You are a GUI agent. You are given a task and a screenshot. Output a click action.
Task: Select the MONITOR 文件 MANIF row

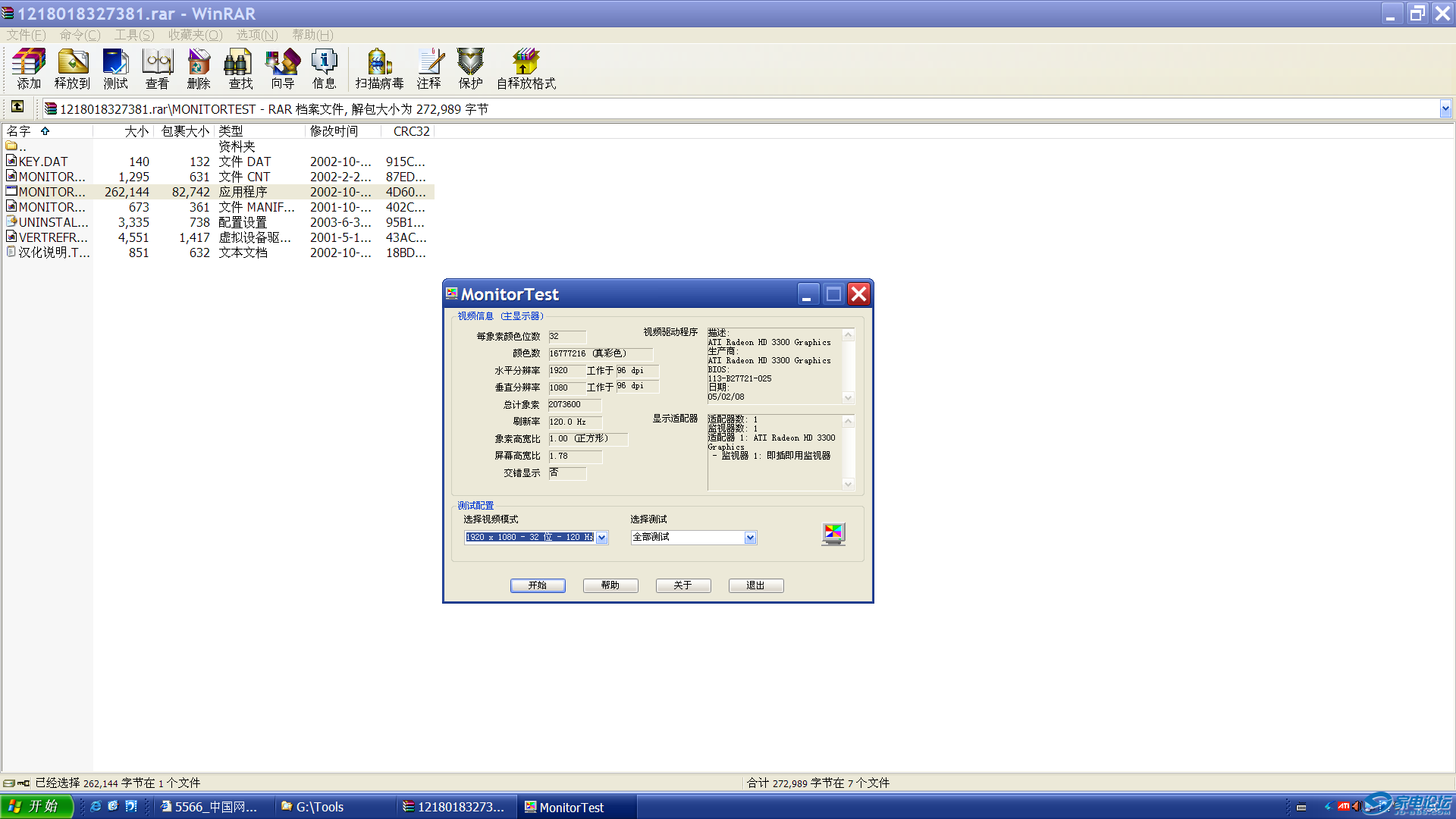[217, 207]
